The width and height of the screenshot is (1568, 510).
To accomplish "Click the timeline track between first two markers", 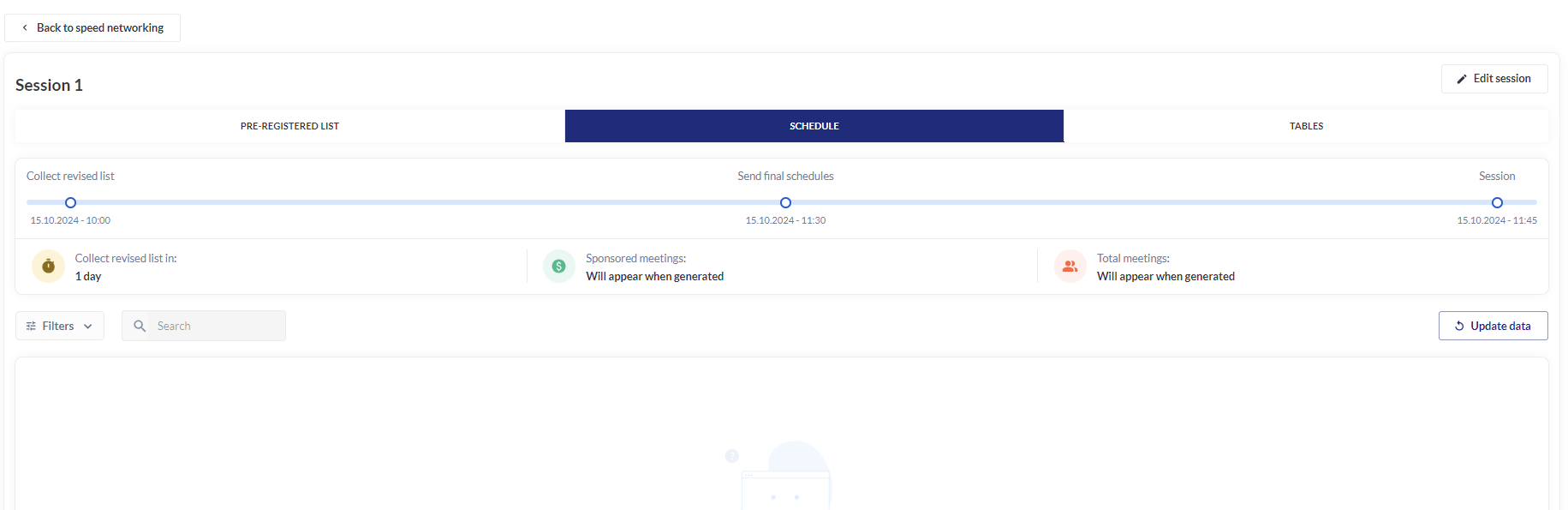I will coord(428,202).
